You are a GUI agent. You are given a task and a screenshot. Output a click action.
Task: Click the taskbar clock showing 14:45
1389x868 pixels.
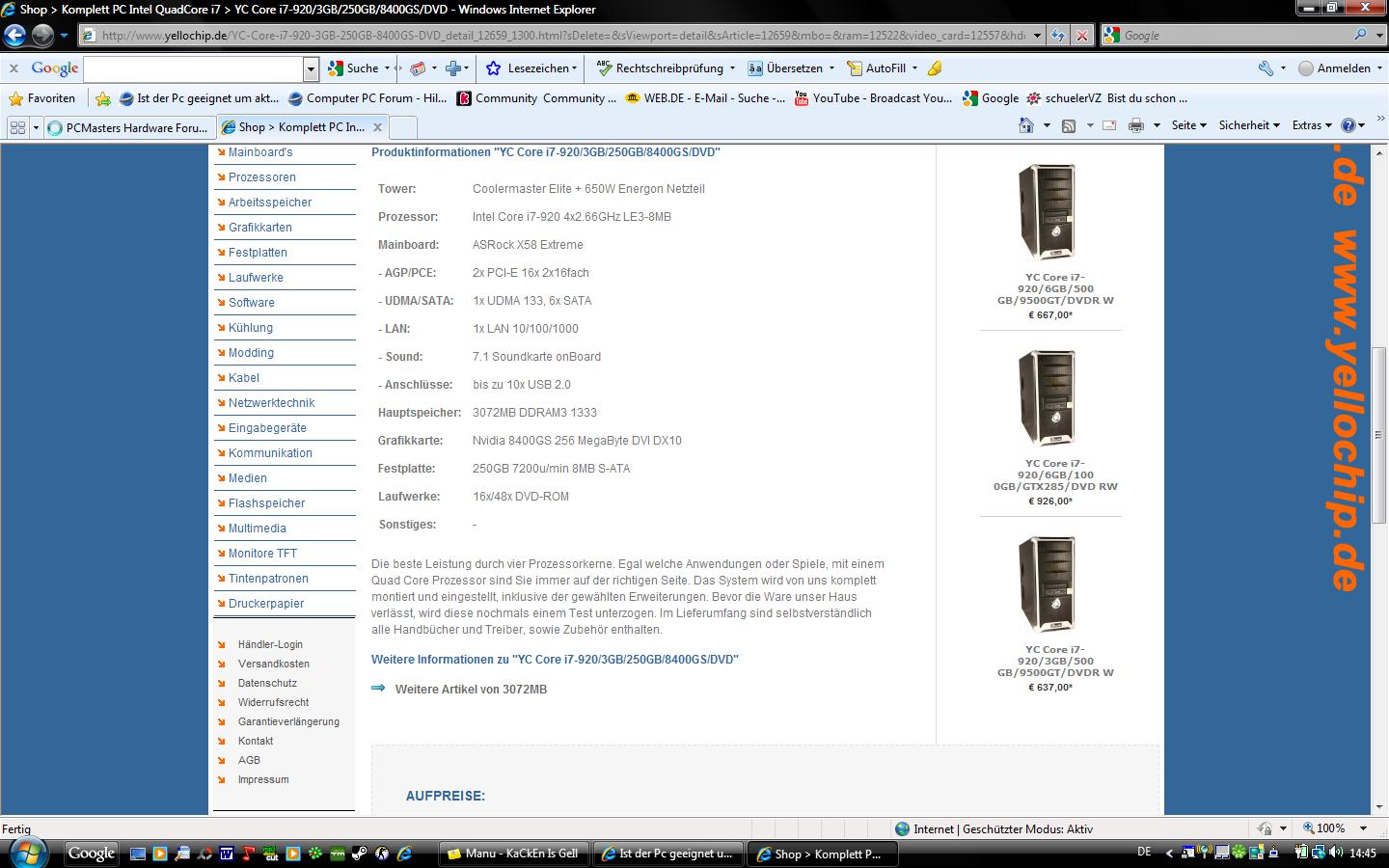1363,853
